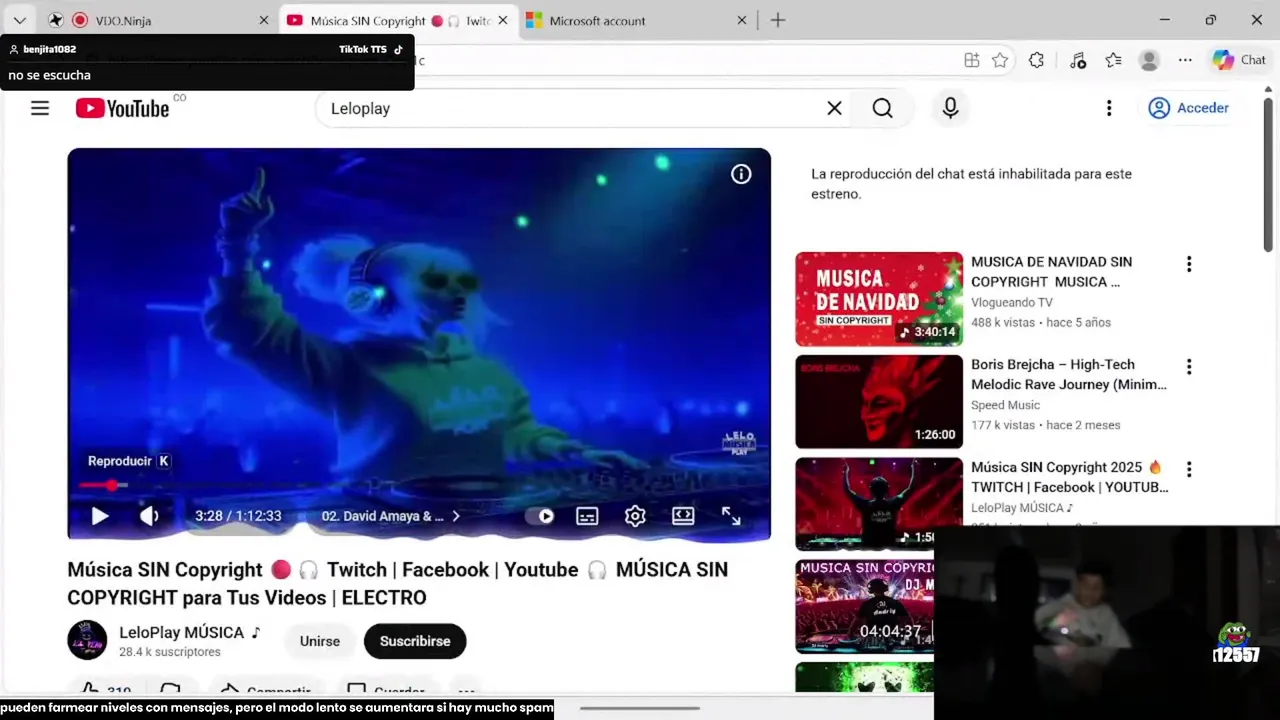Expand chapter '02. David Amaya' chevron
The height and width of the screenshot is (720, 1280).
click(x=456, y=516)
